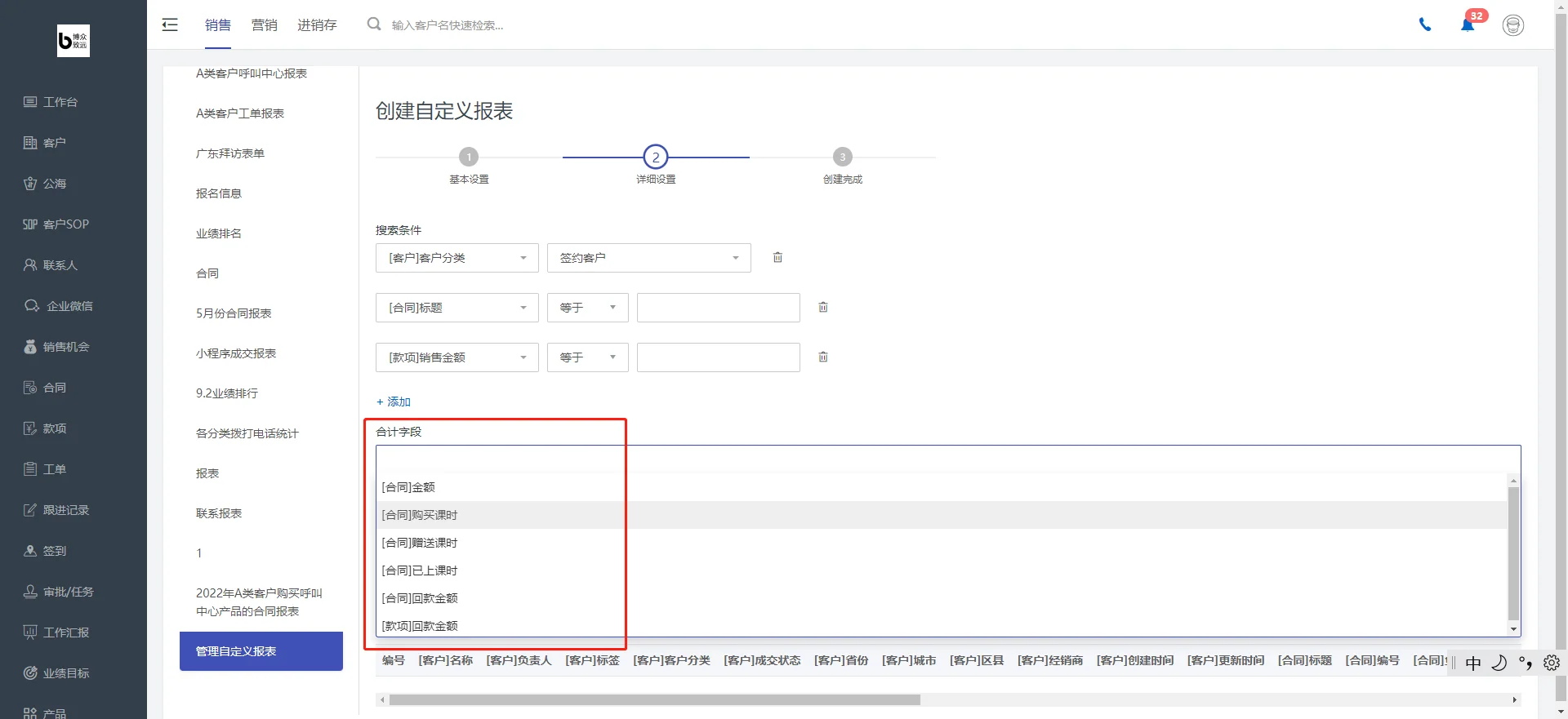Click the dropdown list scroll-down arrow
The image size is (1568, 719).
[x=1513, y=629]
